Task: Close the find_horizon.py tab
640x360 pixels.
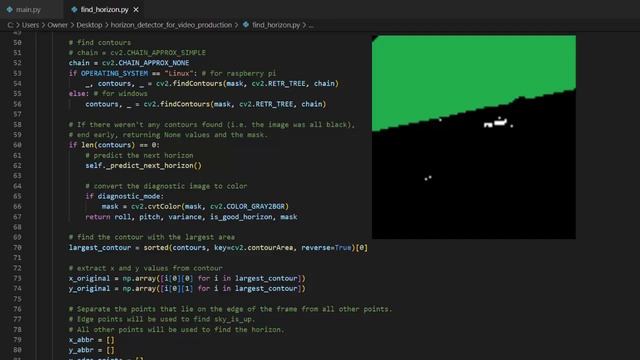Action: click(x=136, y=9)
